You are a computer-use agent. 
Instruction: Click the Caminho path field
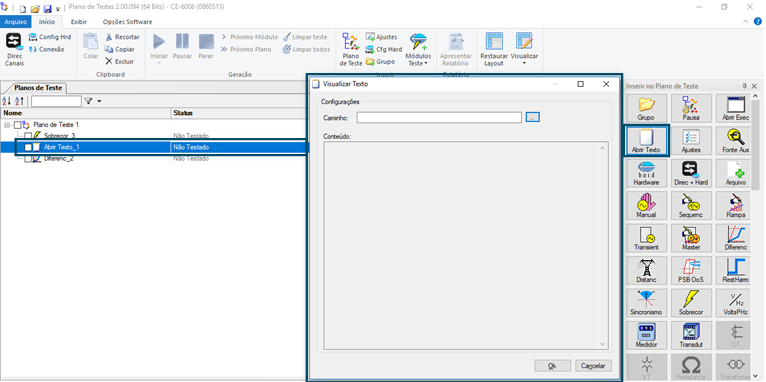point(439,117)
